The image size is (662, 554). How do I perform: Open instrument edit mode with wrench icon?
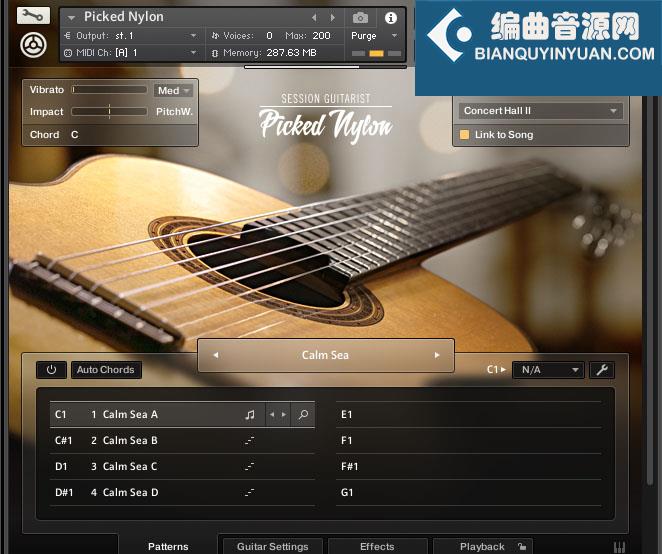[x=33, y=16]
